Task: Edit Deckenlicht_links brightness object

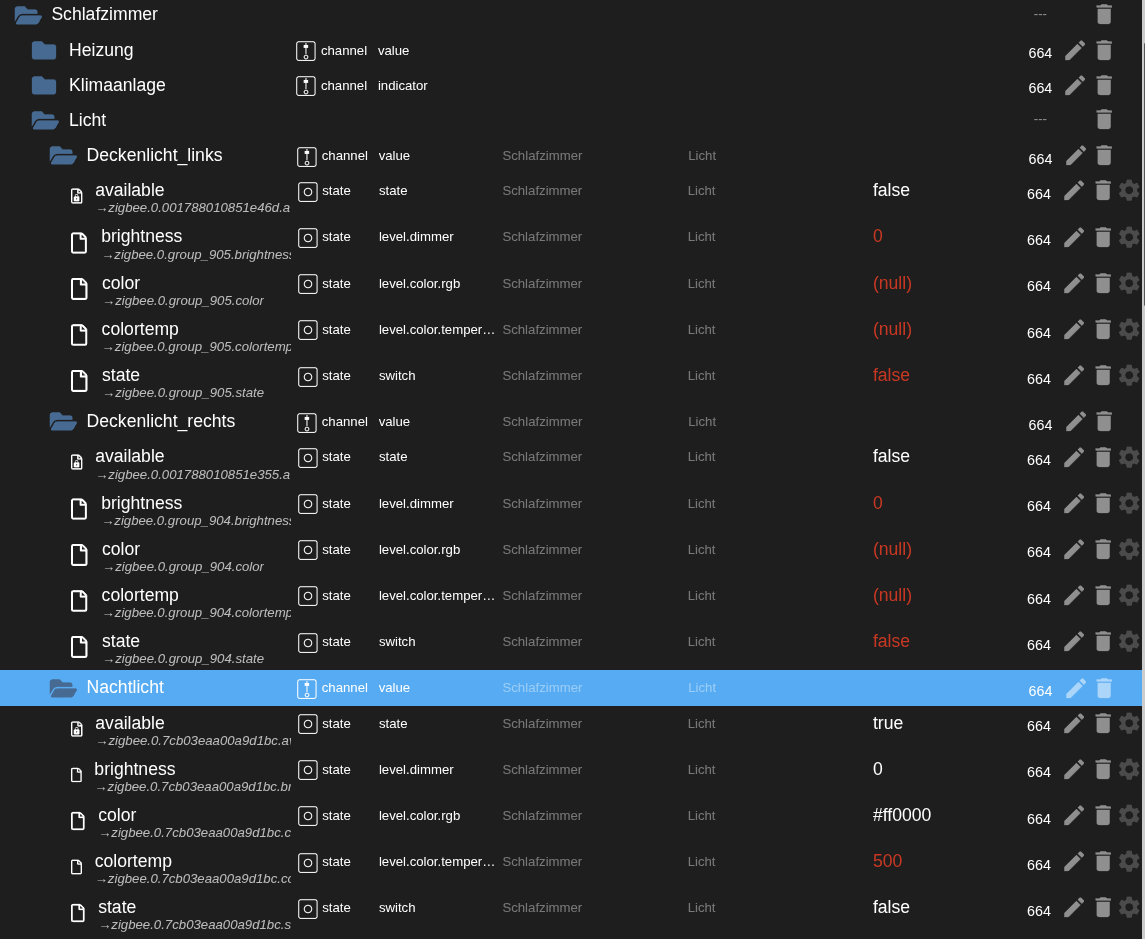Action: (x=1073, y=237)
